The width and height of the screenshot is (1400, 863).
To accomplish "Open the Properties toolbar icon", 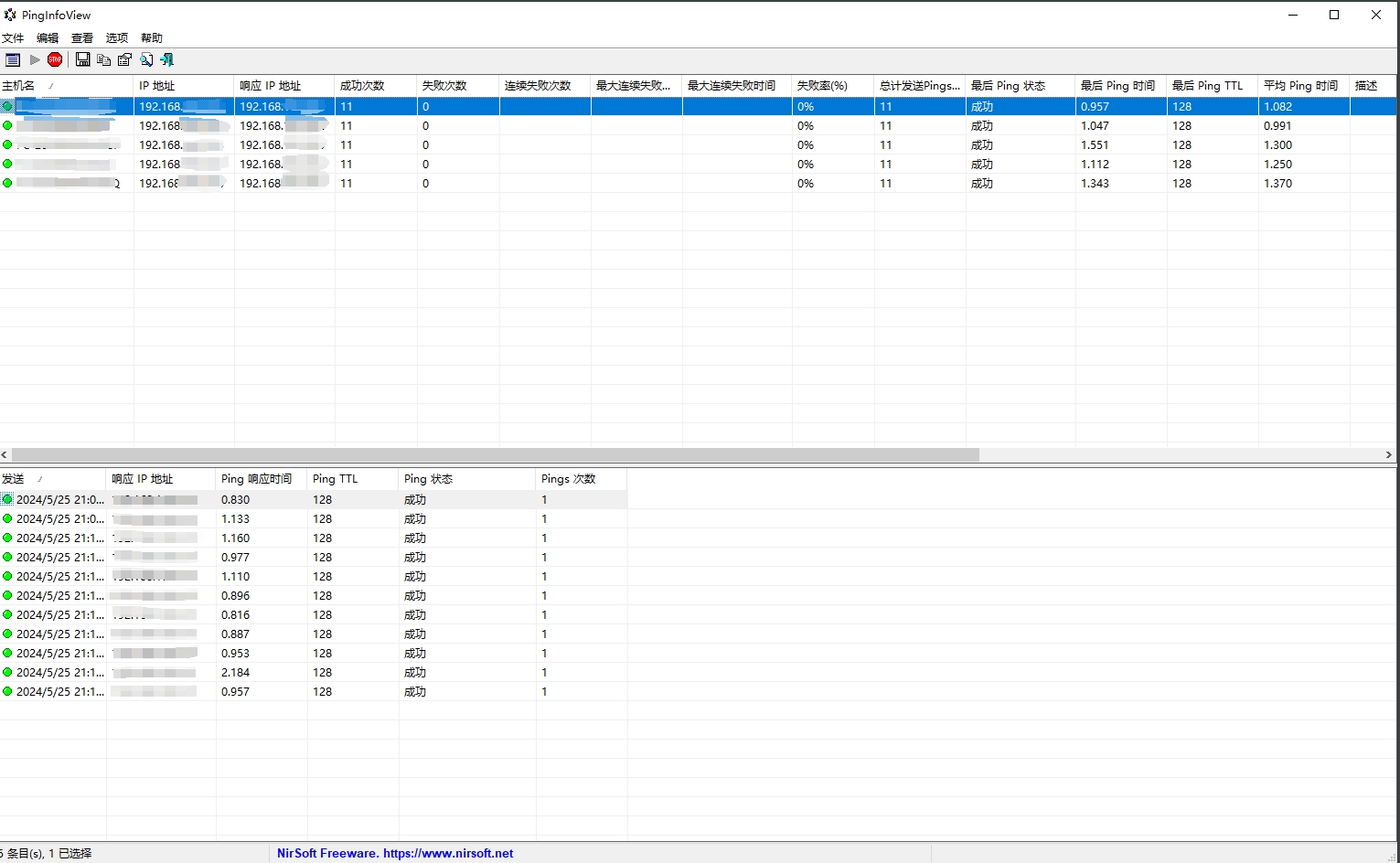I will [x=124, y=59].
